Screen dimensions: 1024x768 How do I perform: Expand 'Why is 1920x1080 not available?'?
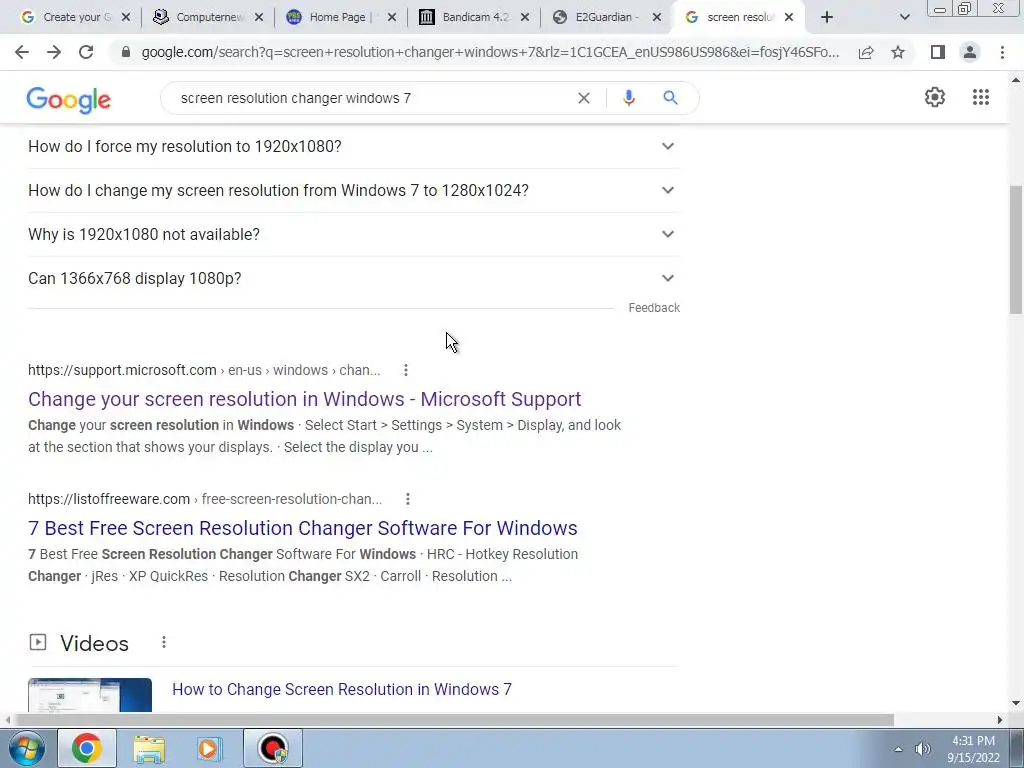pos(353,234)
